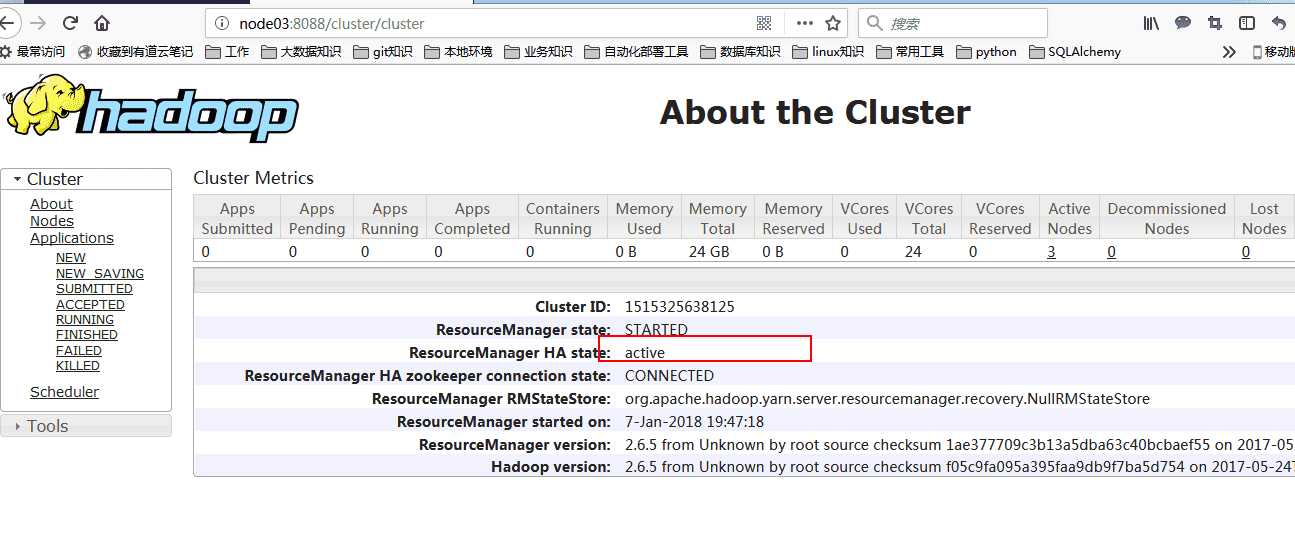Click the undo arrow toolbar icon
The height and width of the screenshot is (534, 1295).
click(1278, 23)
